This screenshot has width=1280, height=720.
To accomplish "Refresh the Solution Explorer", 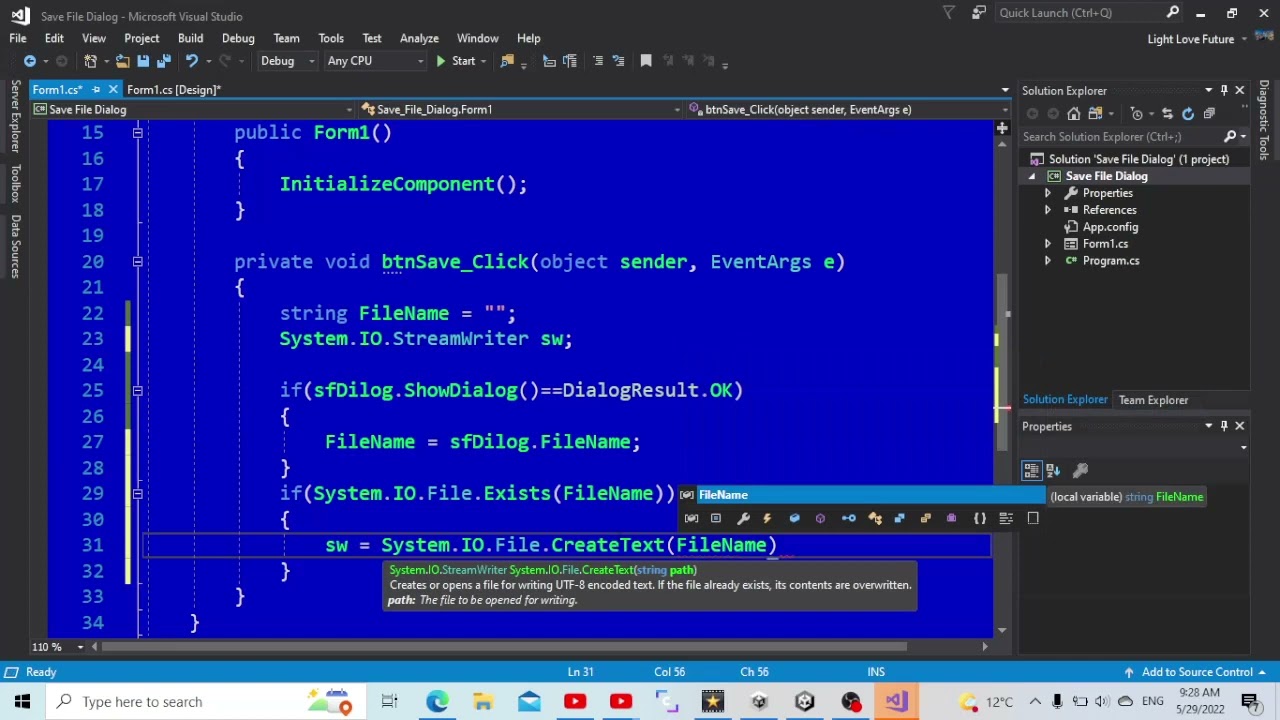I will coord(1188,114).
